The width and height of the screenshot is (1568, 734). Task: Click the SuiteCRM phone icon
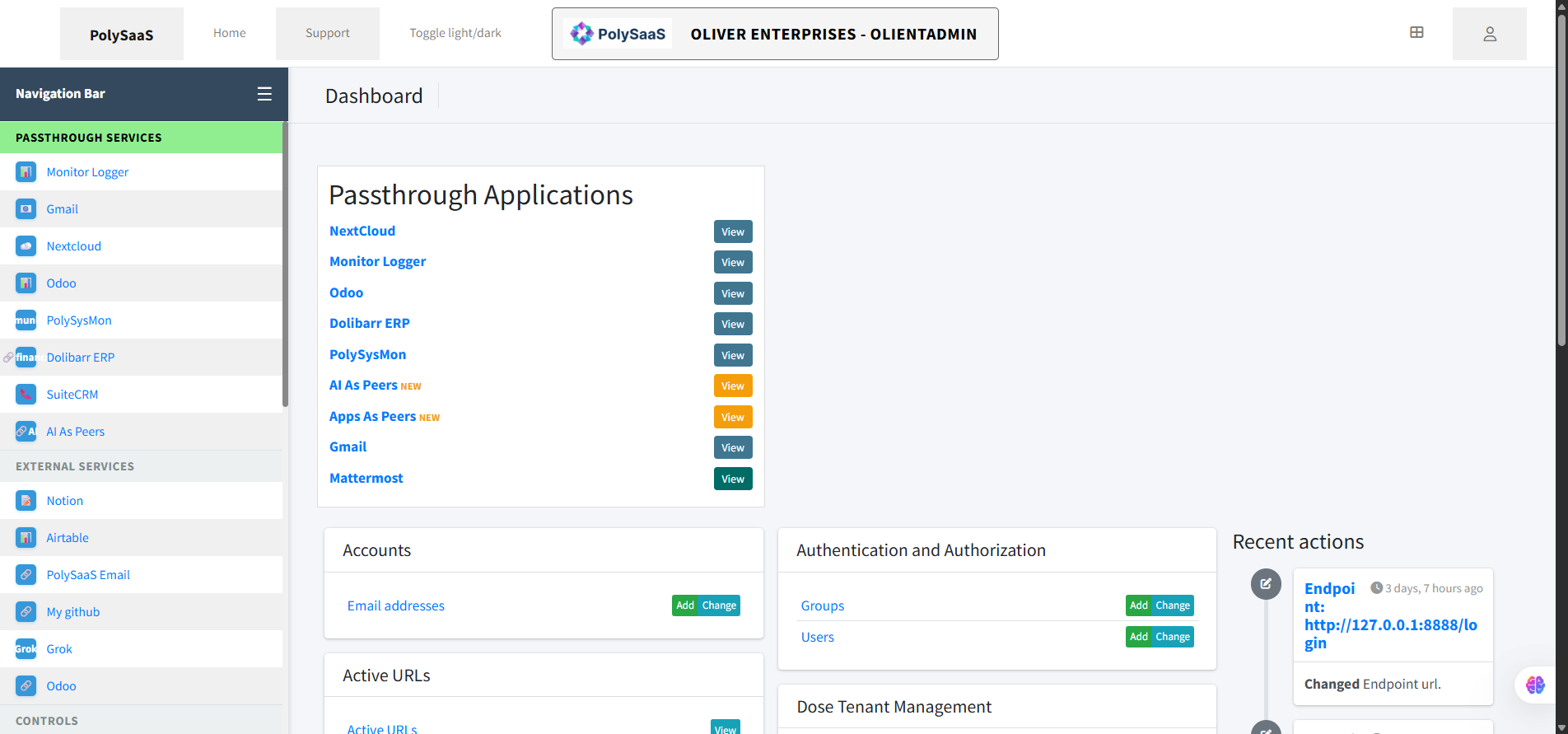[x=26, y=395]
